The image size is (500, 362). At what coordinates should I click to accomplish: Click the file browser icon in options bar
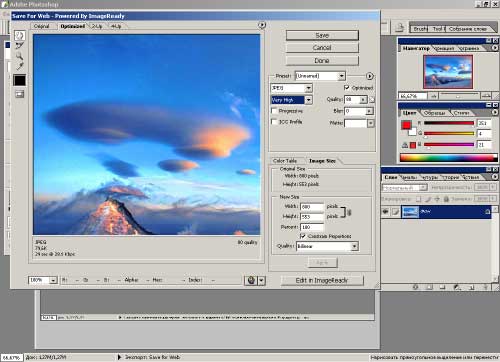click(x=399, y=28)
